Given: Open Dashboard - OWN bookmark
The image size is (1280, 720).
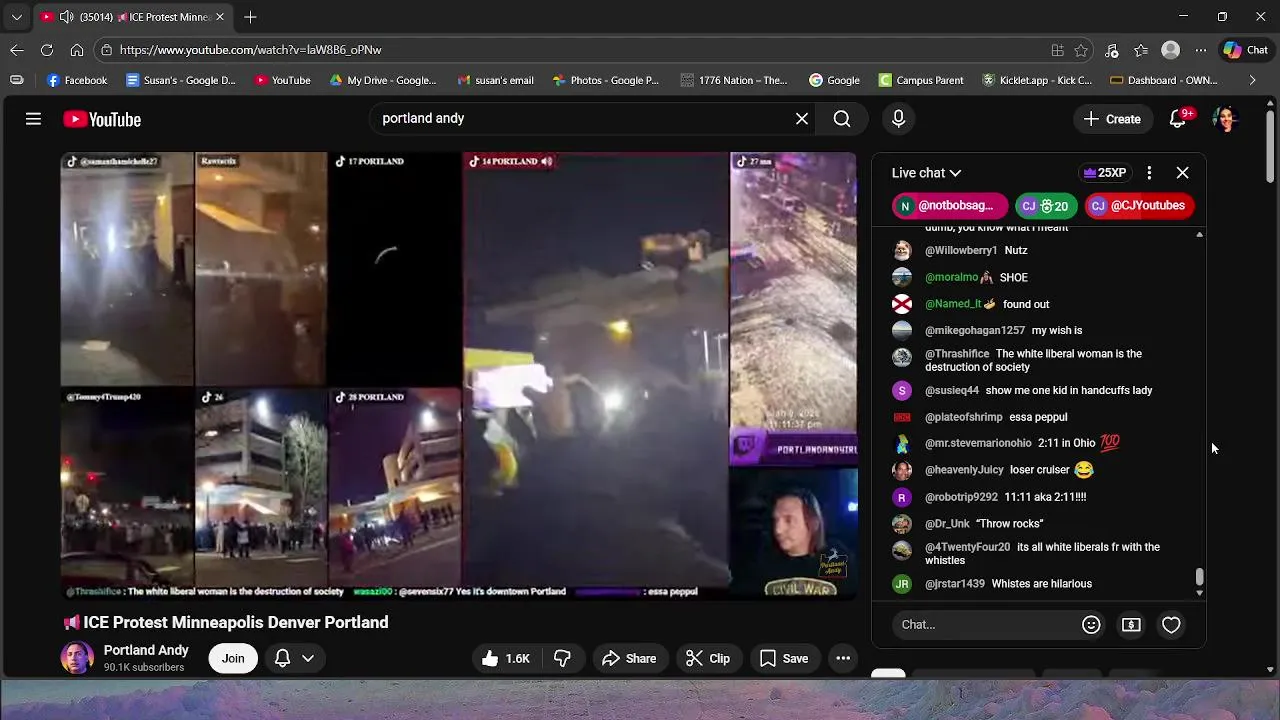Looking at the screenshot, I should point(1164,80).
